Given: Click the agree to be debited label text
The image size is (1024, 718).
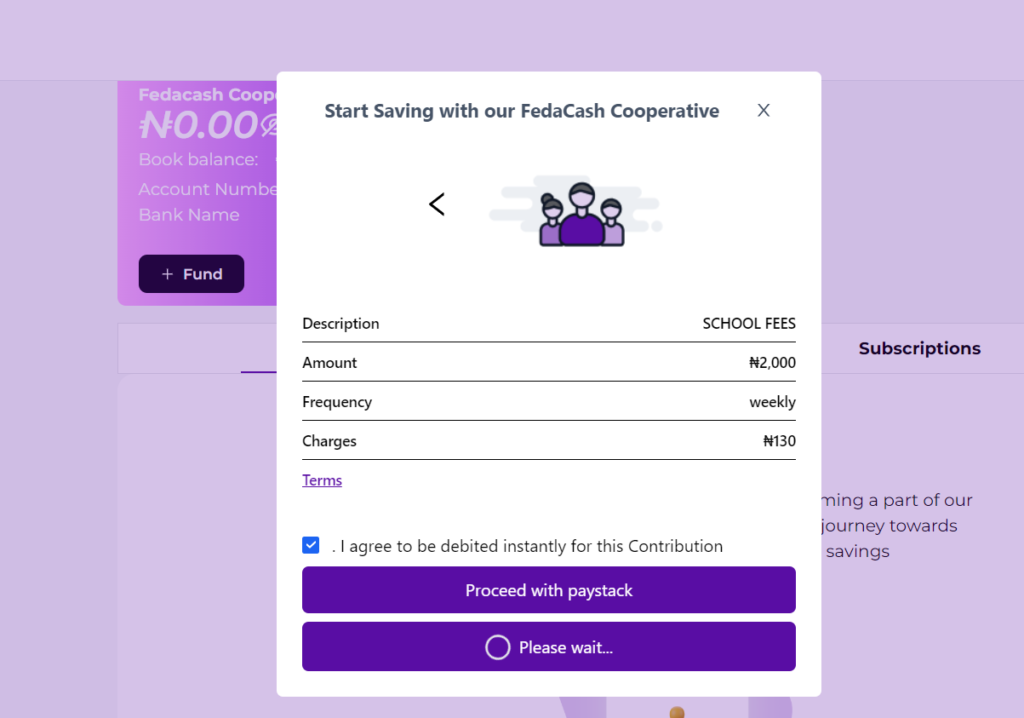Looking at the screenshot, I should (530, 546).
